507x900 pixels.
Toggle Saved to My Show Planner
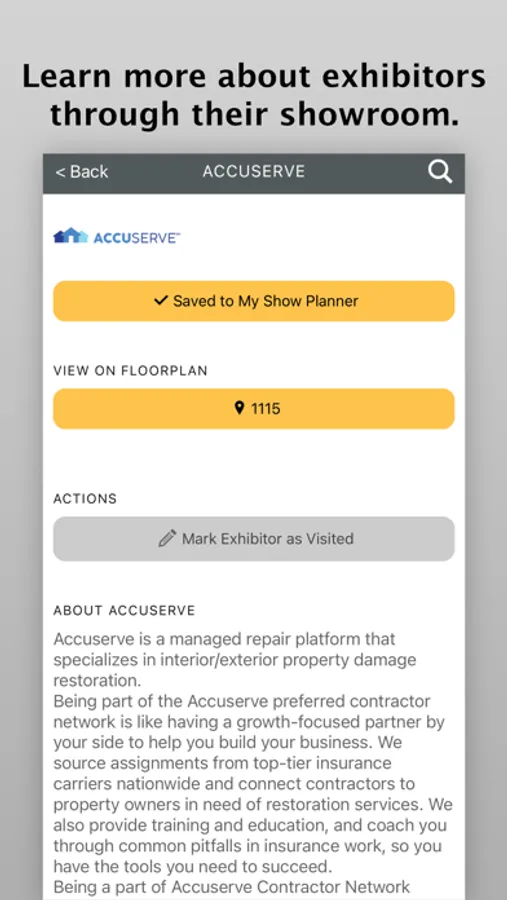pyautogui.click(x=254, y=301)
